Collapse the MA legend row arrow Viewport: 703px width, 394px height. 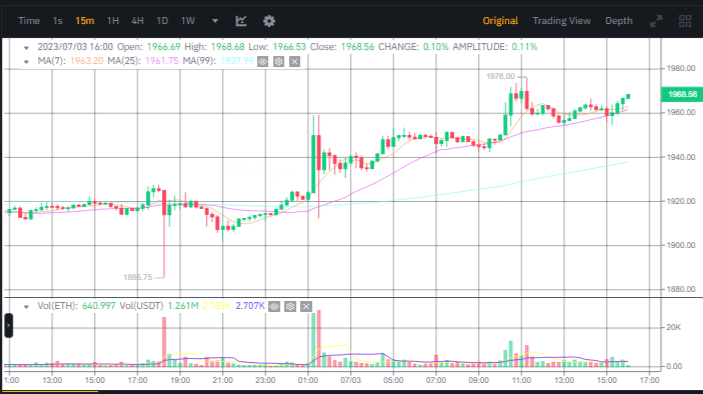26,61
